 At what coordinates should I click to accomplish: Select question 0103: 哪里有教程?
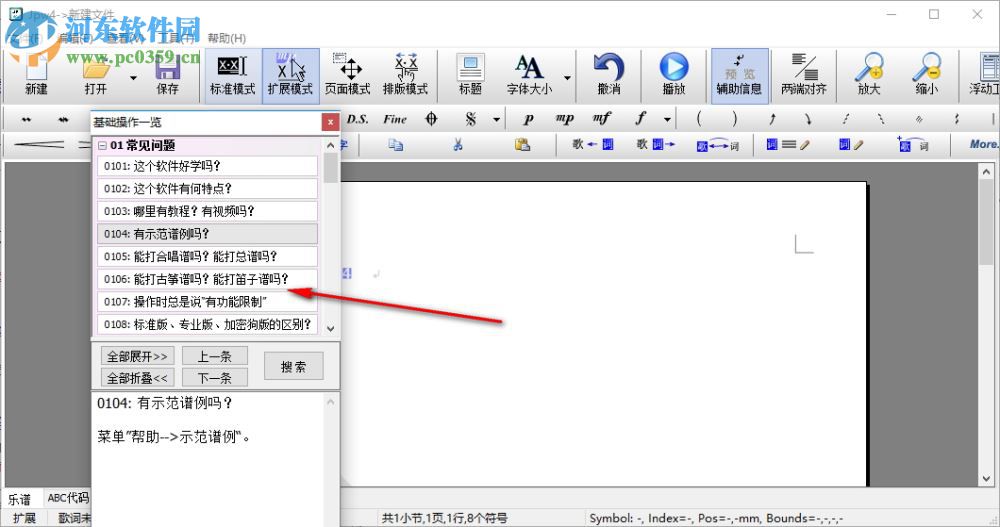coord(207,211)
